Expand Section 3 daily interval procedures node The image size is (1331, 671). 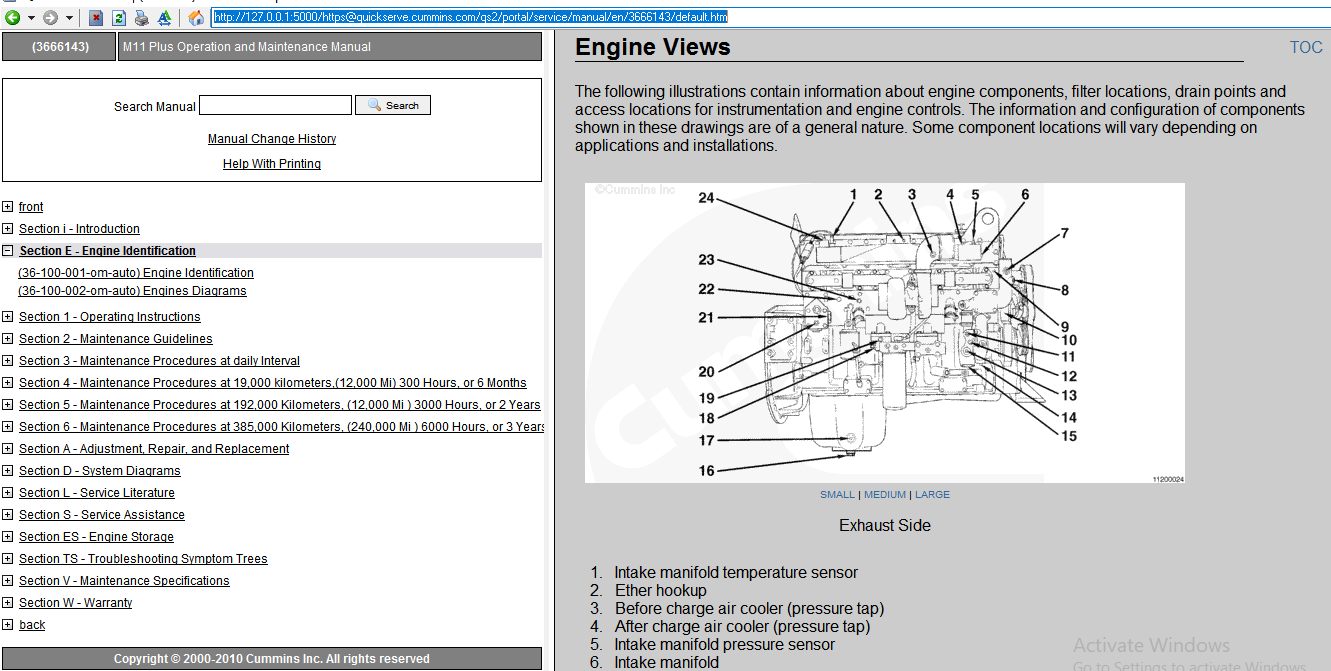click(8, 361)
